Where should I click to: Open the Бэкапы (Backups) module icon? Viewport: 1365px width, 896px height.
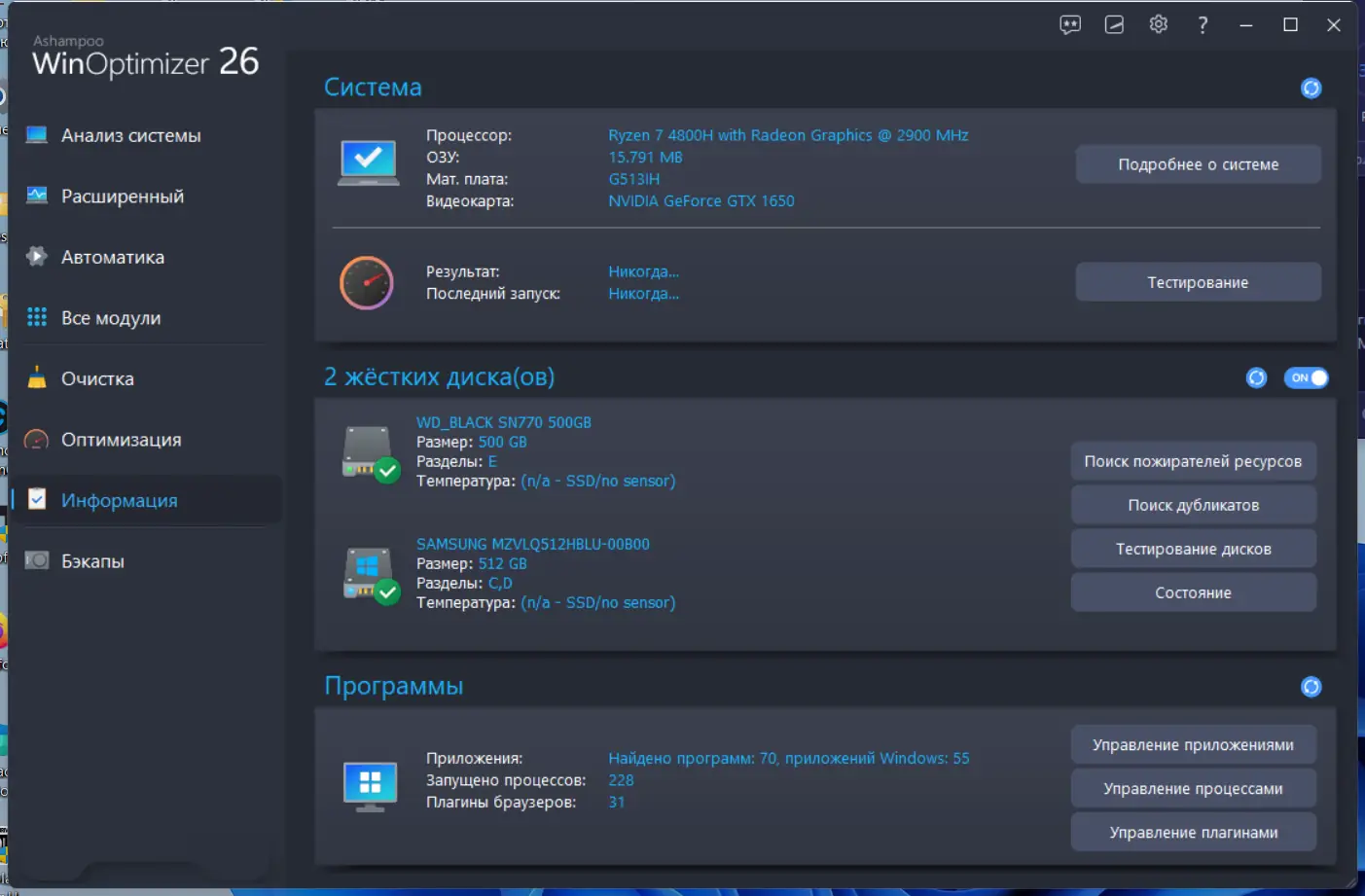[x=35, y=560]
